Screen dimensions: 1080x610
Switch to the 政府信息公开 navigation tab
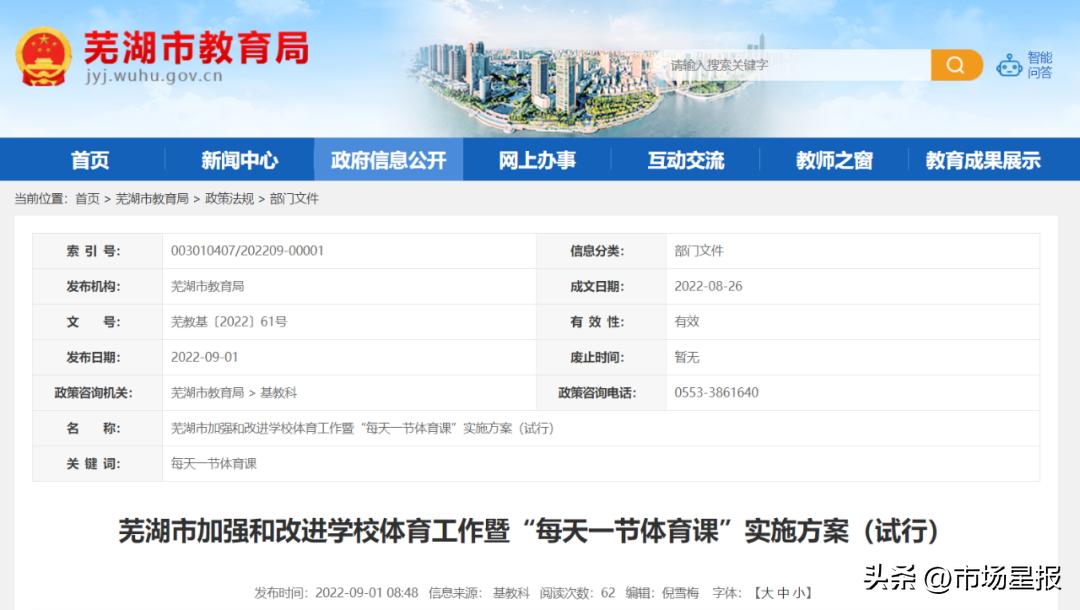pyautogui.click(x=388, y=160)
